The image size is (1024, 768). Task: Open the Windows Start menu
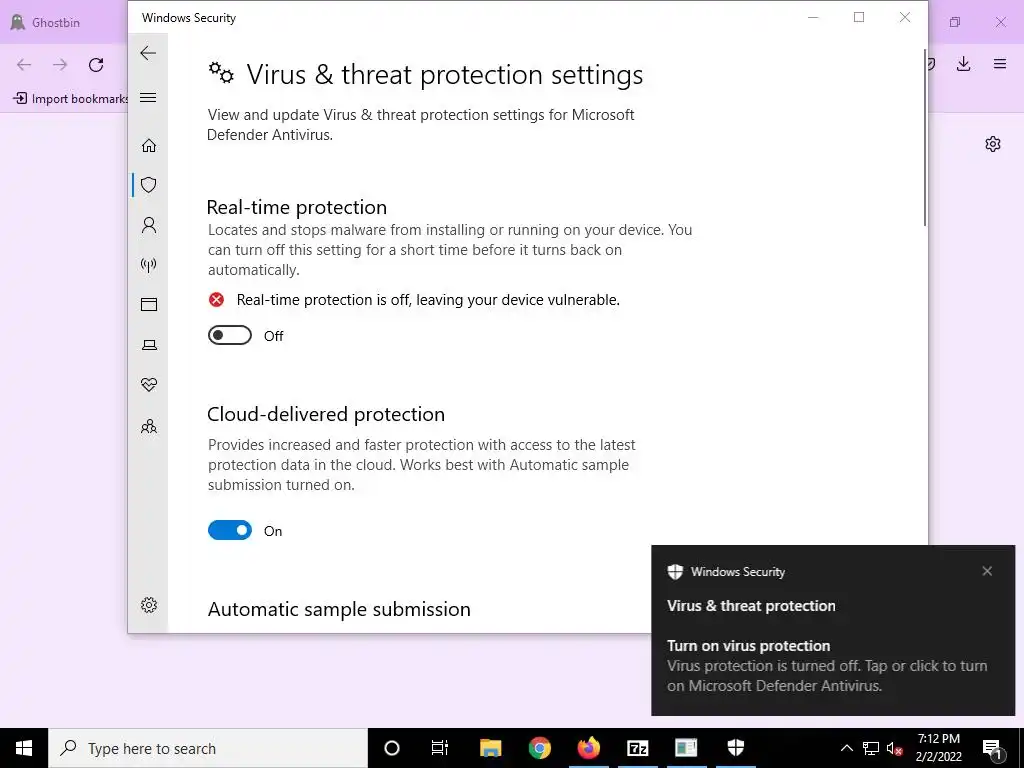pos(24,748)
